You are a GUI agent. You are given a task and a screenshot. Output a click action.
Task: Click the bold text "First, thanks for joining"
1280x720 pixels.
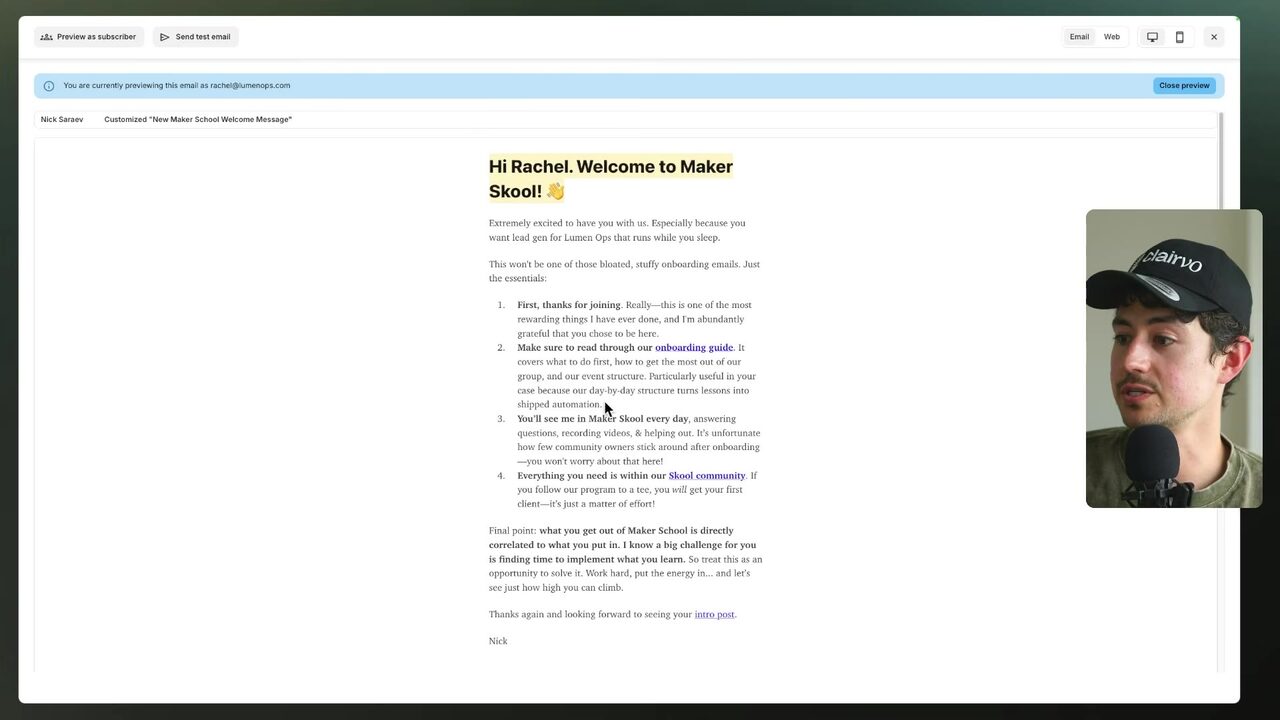tap(569, 305)
